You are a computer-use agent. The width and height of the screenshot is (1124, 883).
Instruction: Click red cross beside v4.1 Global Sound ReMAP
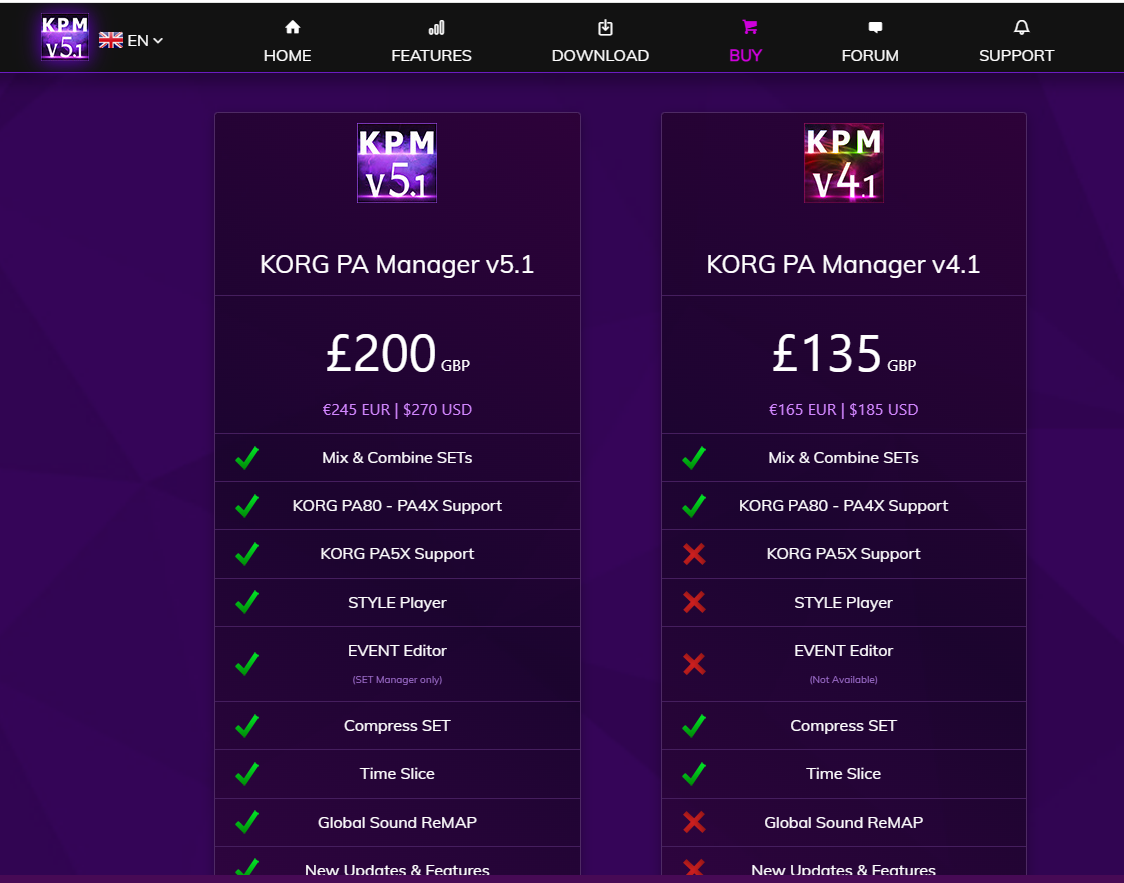(x=694, y=822)
